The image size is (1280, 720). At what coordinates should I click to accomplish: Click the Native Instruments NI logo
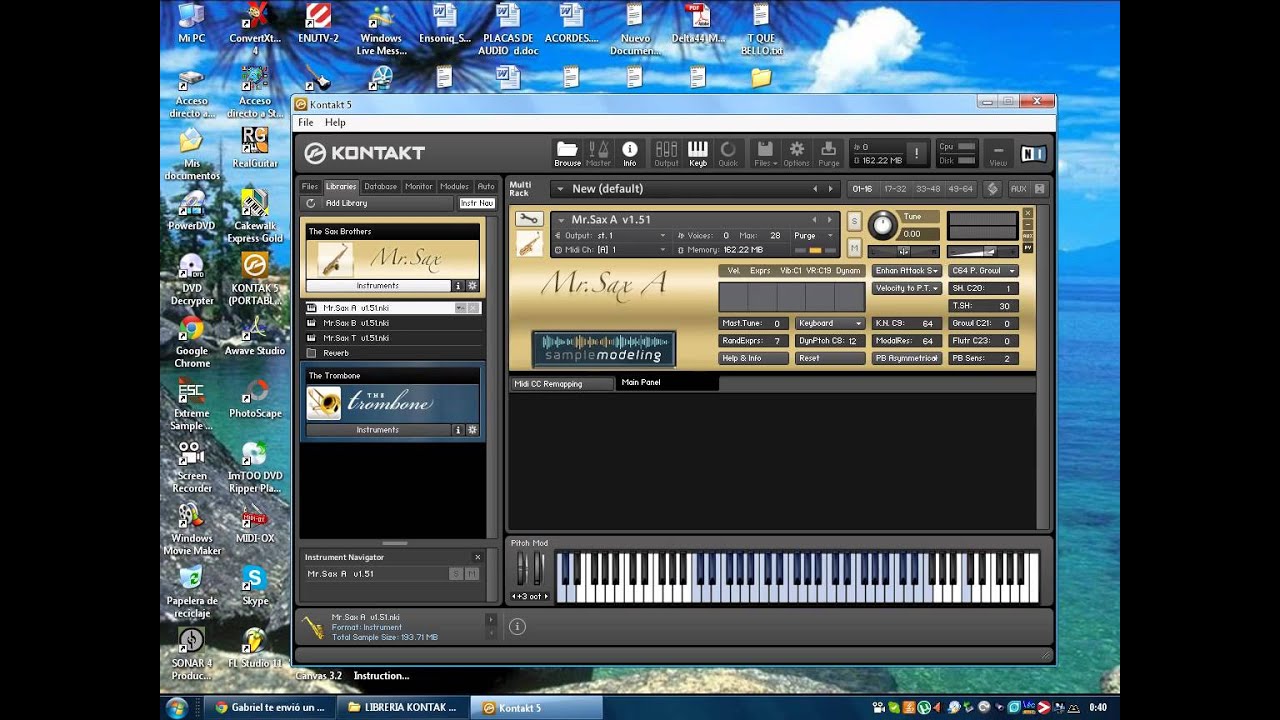coord(1033,154)
